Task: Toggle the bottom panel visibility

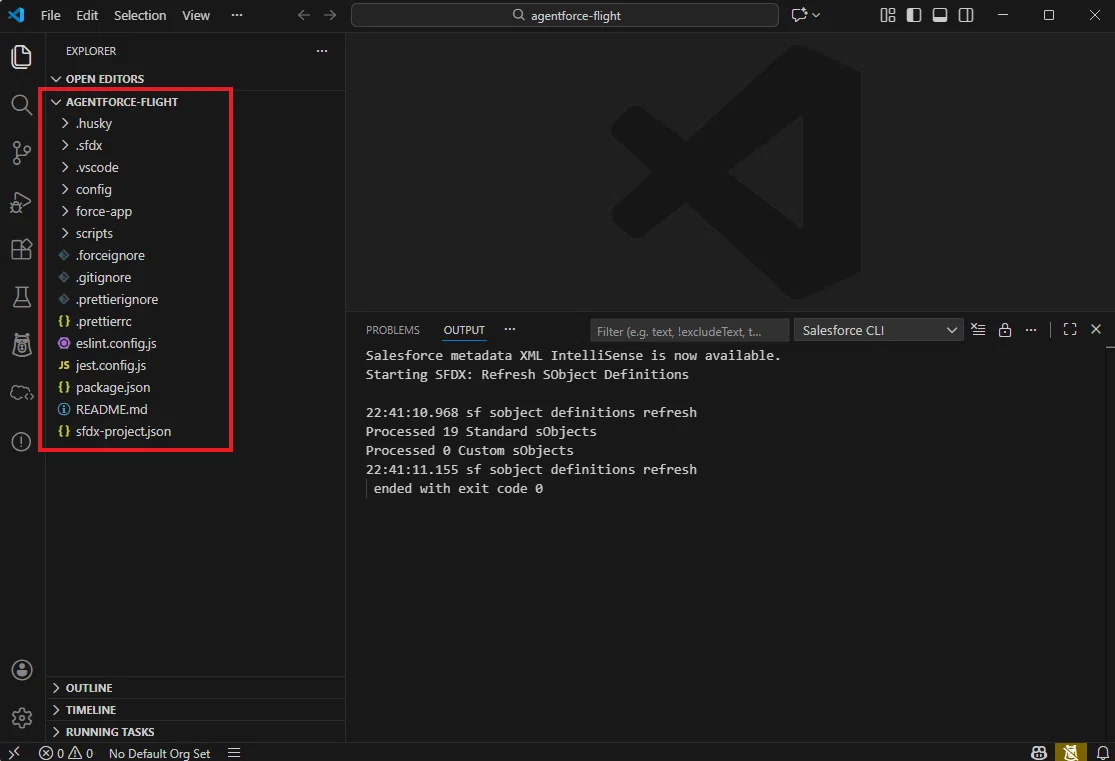Action: click(x=940, y=15)
